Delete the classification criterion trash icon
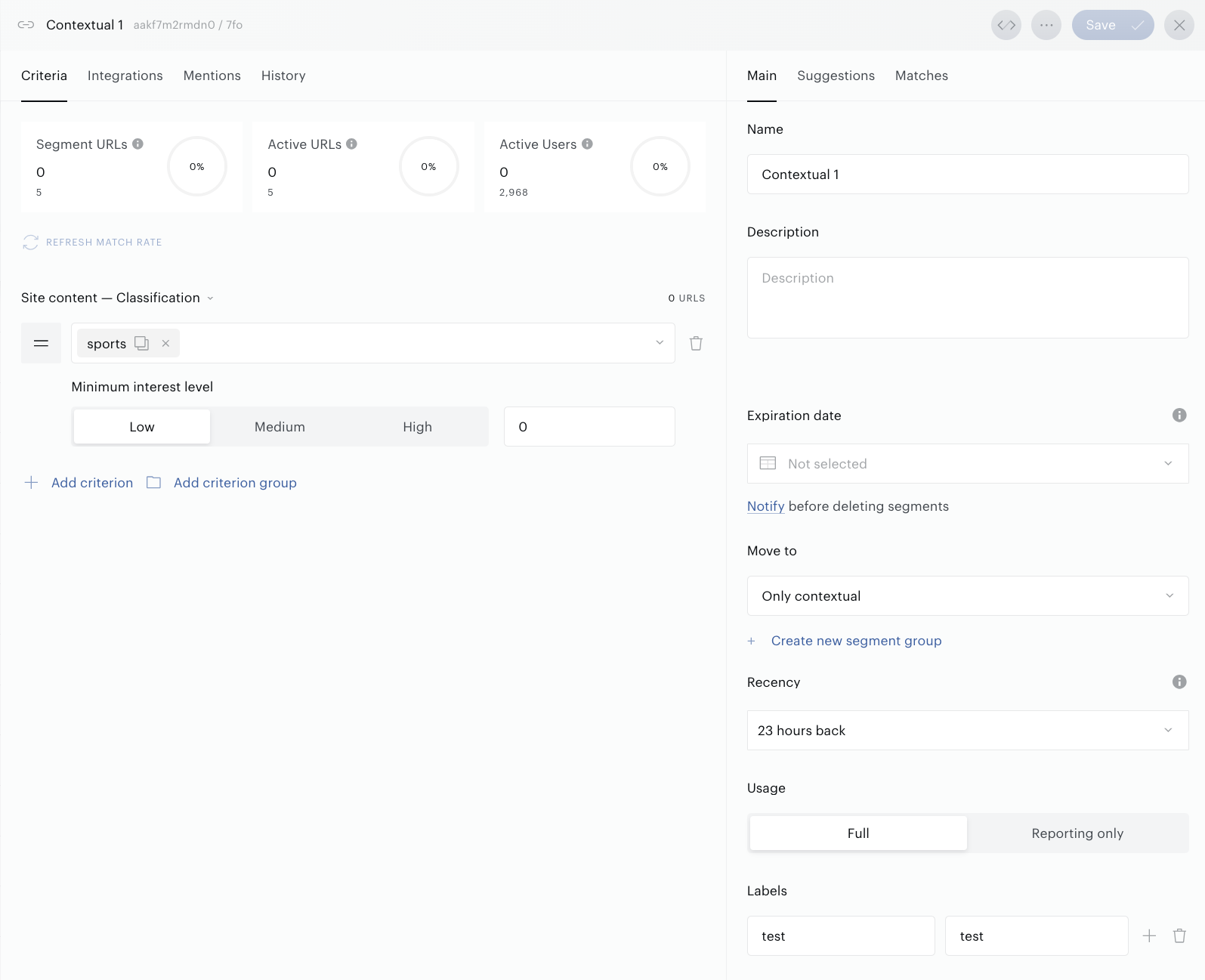Screen dimensions: 1205x980 [x=696, y=344]
